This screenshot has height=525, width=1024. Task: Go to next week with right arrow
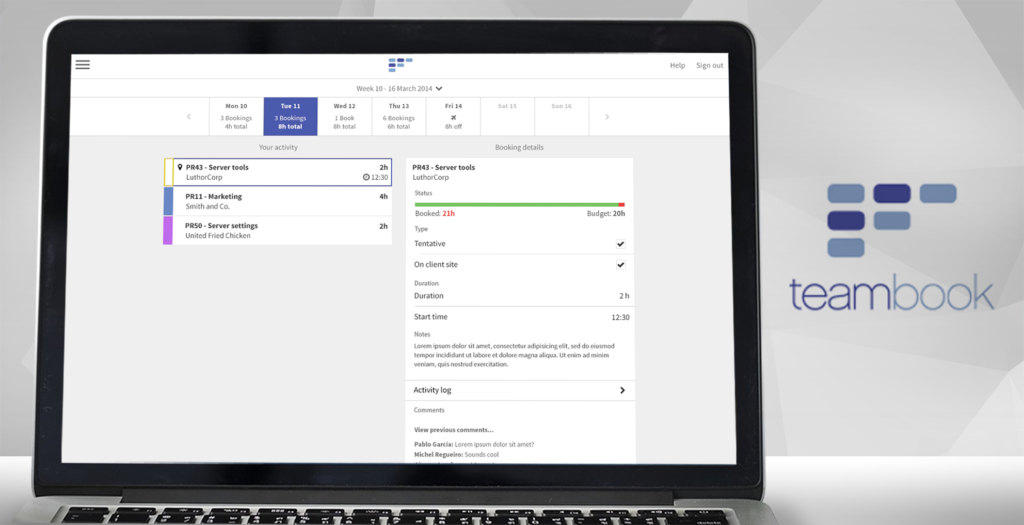pos(606,117)
